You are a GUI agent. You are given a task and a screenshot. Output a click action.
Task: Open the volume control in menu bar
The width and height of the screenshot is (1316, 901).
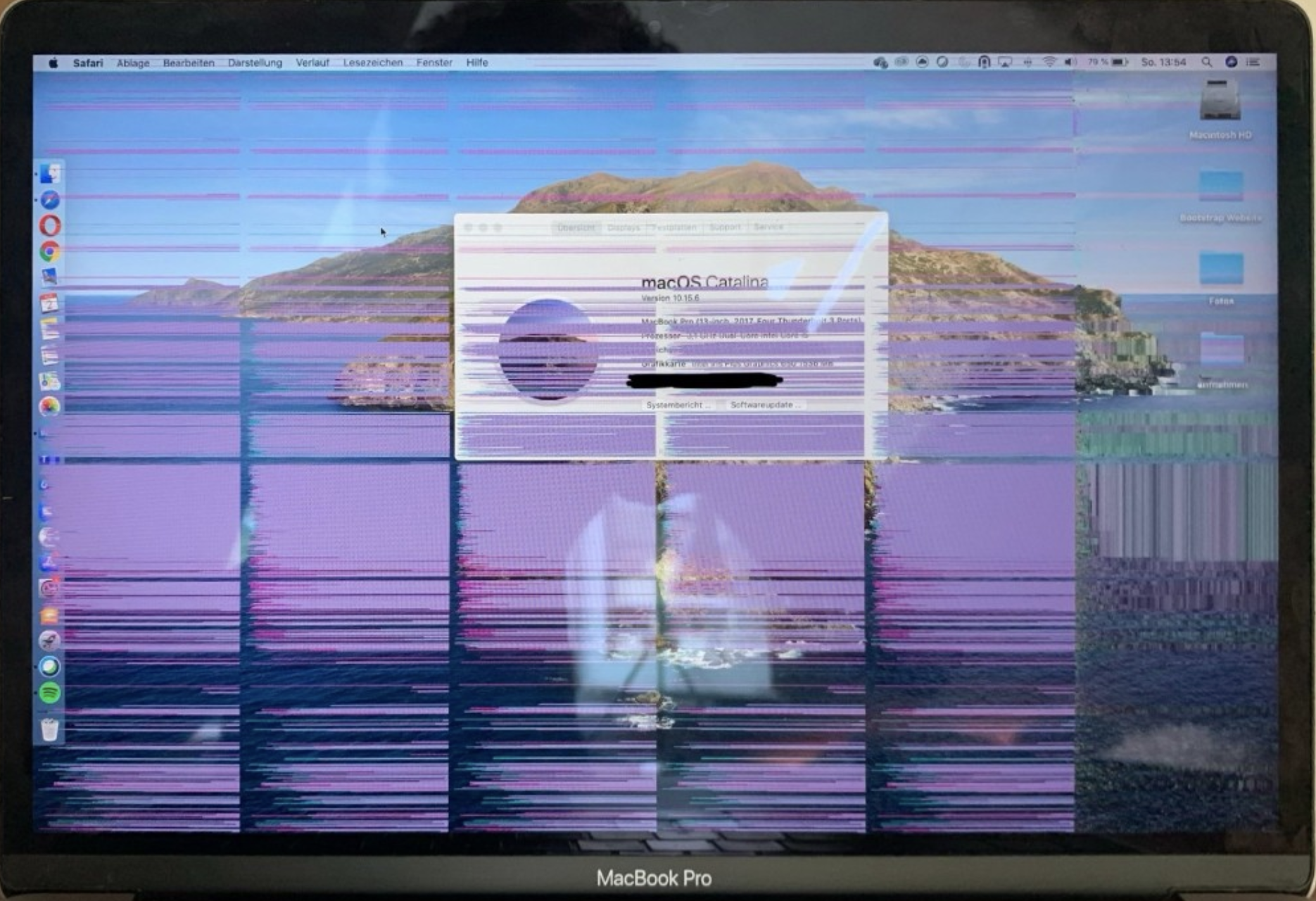(1070, 63)
